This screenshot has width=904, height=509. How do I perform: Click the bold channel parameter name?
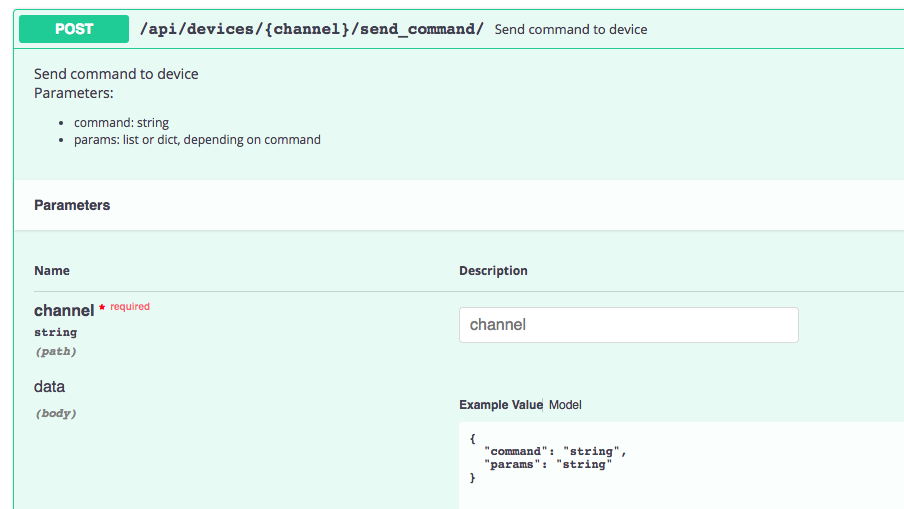point(64,311)
